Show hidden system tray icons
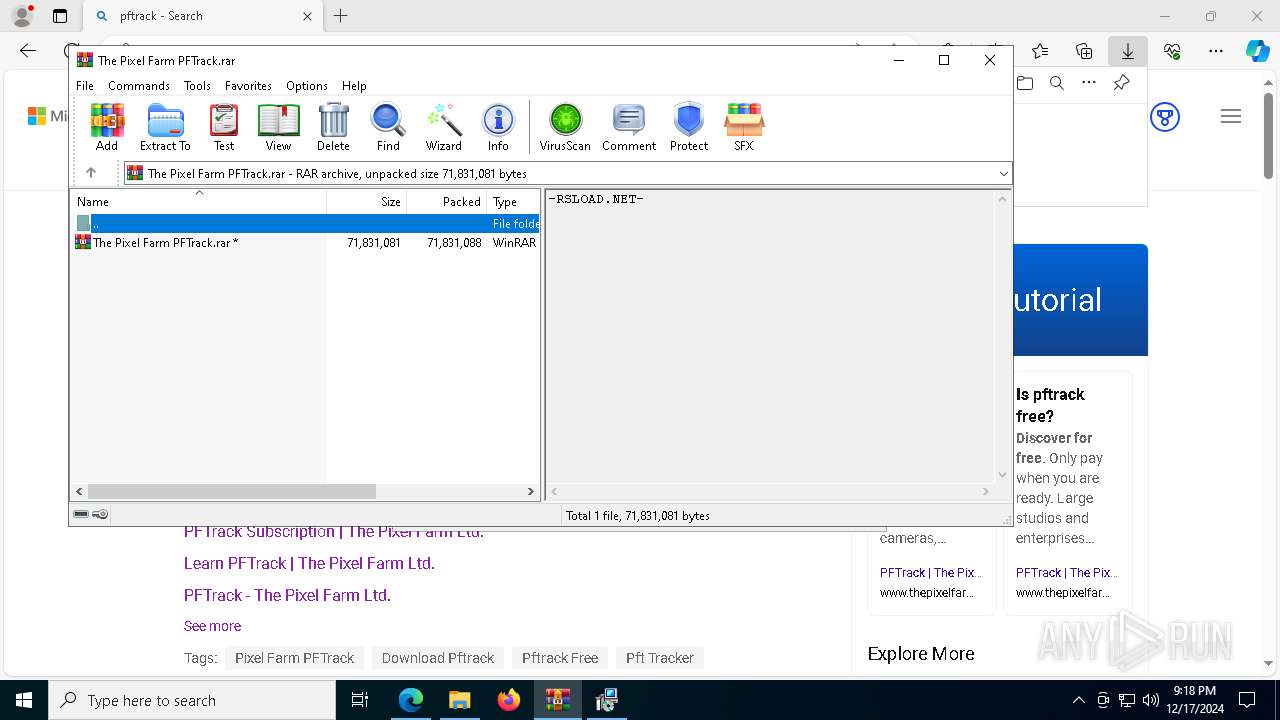The height and width of the screenshot is (720, 1280). (1078, 700)
